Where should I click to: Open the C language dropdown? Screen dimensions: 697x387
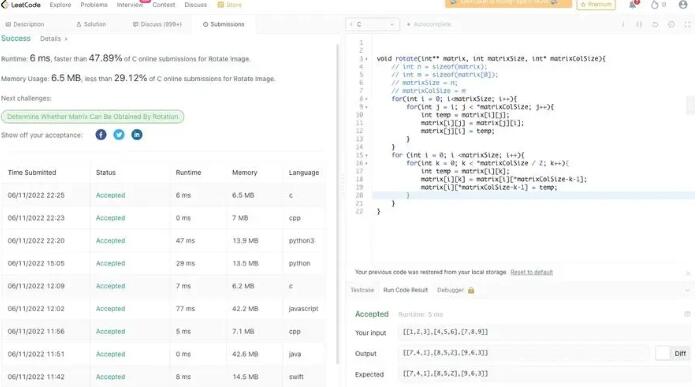click(x=373, y=24)
